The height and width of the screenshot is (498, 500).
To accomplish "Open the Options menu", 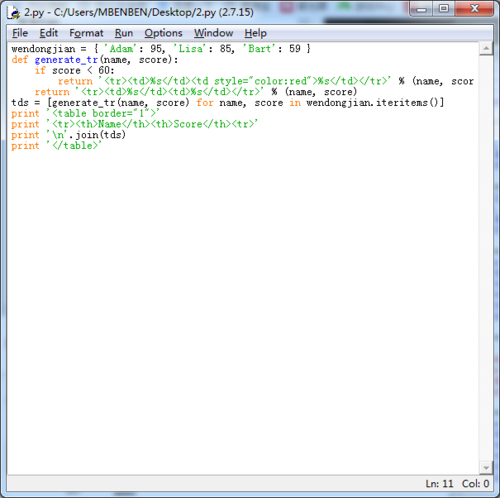I will tap(163, 33).
